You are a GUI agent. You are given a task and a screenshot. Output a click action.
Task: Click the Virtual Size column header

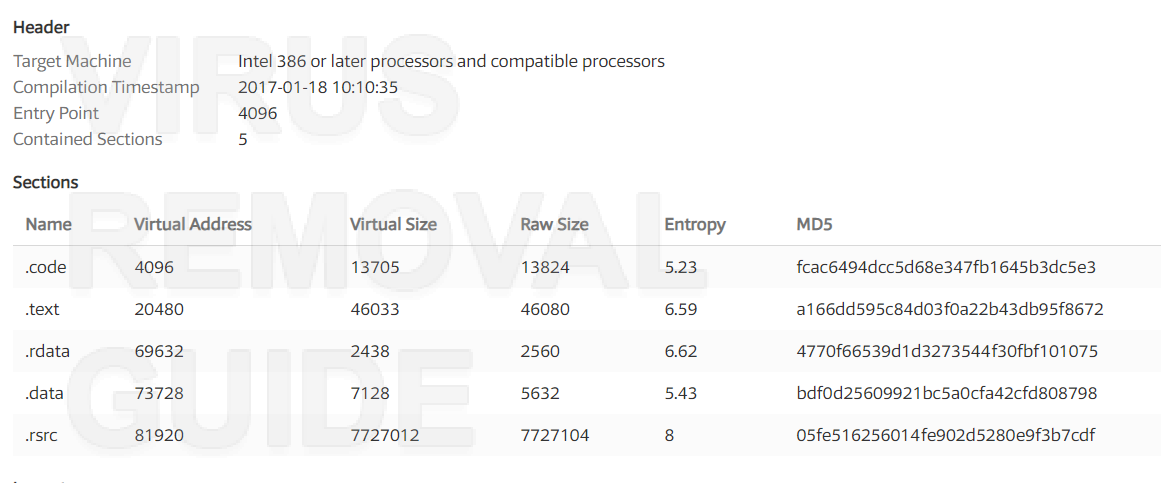(x=393, y=224)
